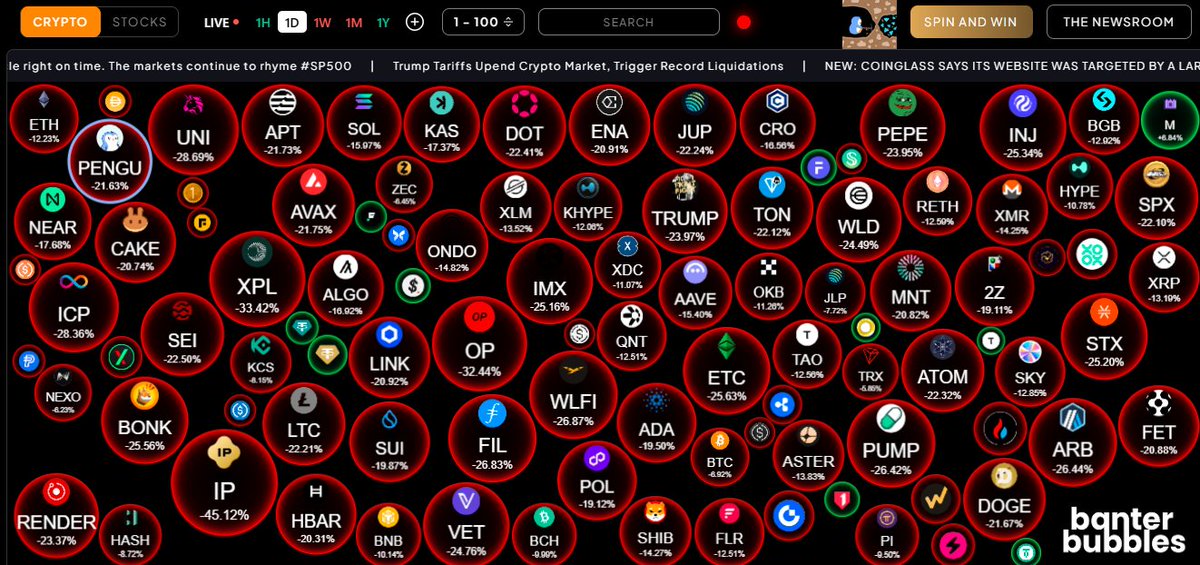Image resolution: width=1200 pixels, height=565 pixels.
Task: Select the PEPE bubble
Action: click(x=902, y=128)
